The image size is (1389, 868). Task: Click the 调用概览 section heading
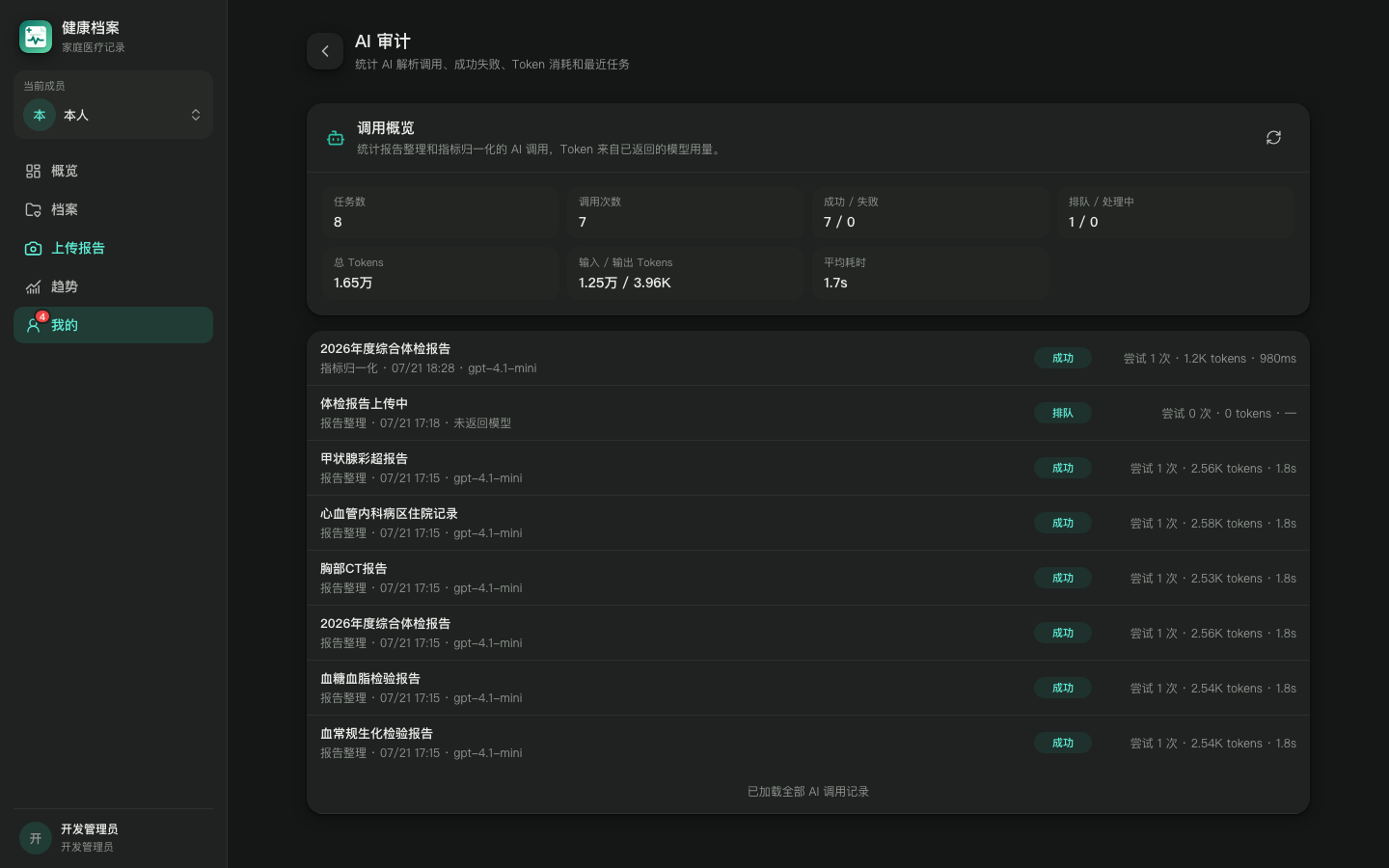386,128
